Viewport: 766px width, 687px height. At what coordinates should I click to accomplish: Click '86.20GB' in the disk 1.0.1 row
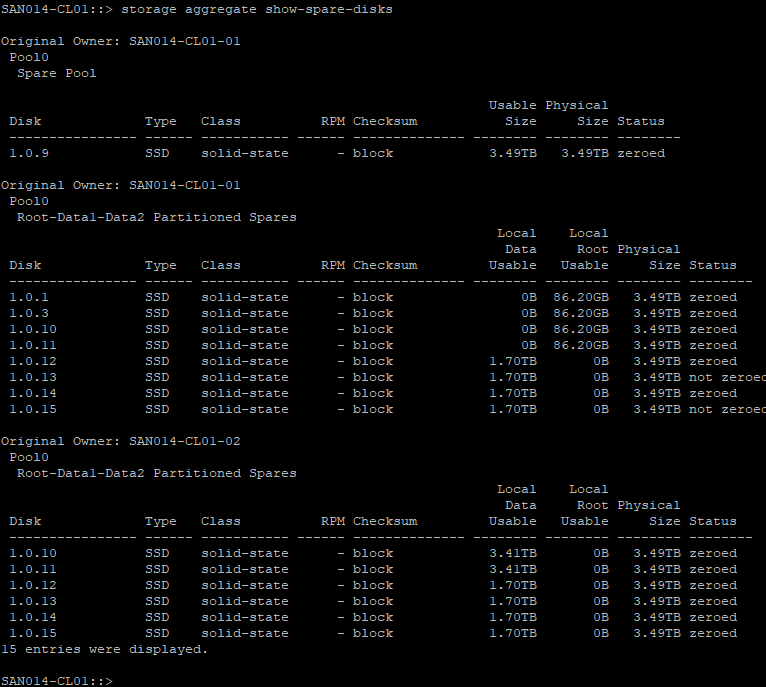pyautogui.click(x=581, y=298)
